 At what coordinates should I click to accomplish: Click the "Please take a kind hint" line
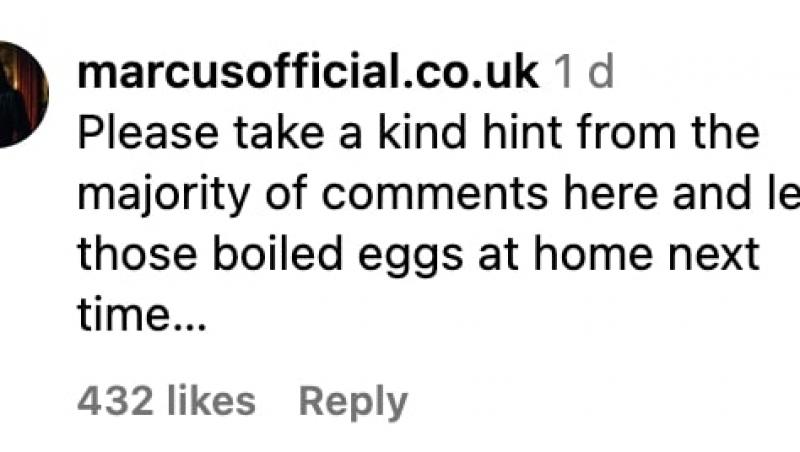coord(419,134)
